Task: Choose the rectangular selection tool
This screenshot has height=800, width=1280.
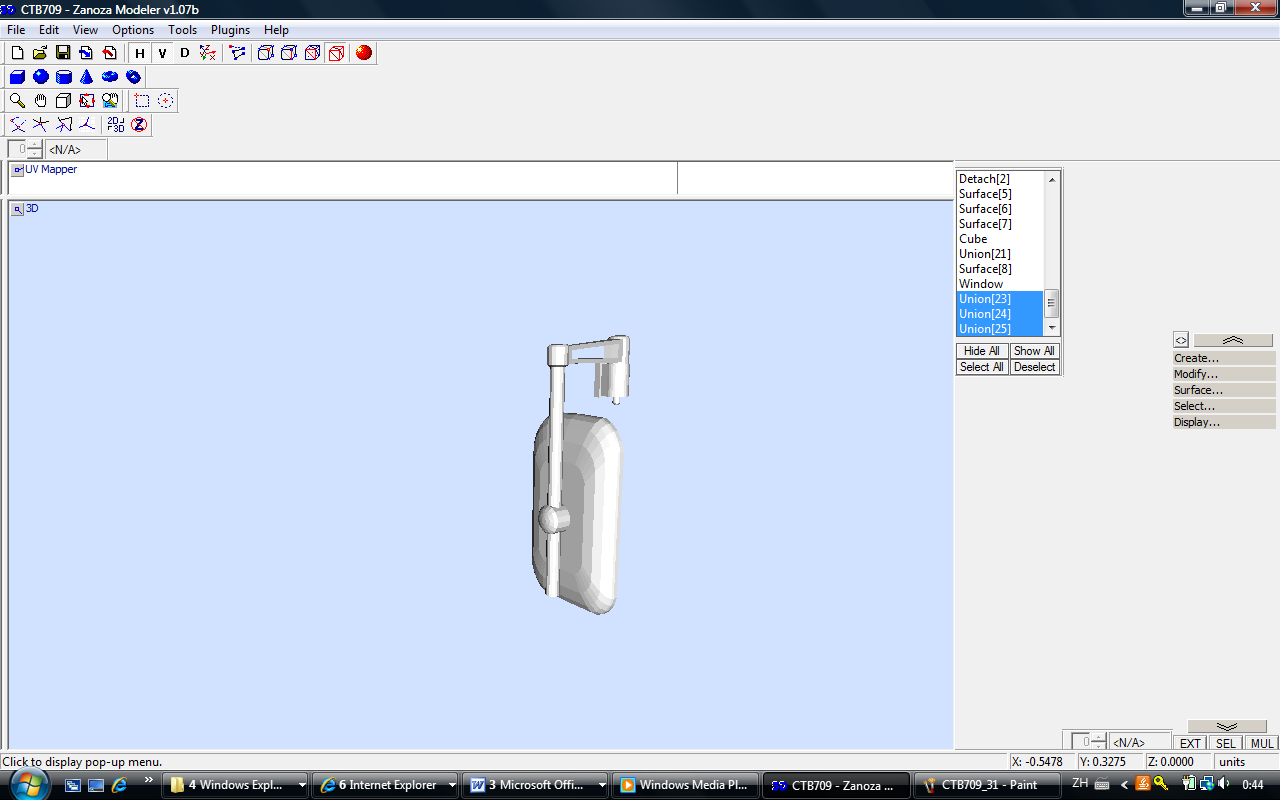Action: [x=142, y=101]
